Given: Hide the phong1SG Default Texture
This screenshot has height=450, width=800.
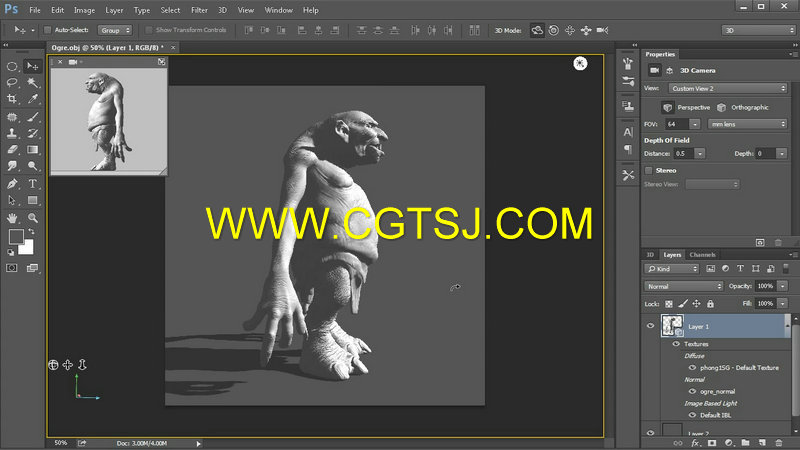Looking at the screenshot, I should click(692, 367).
